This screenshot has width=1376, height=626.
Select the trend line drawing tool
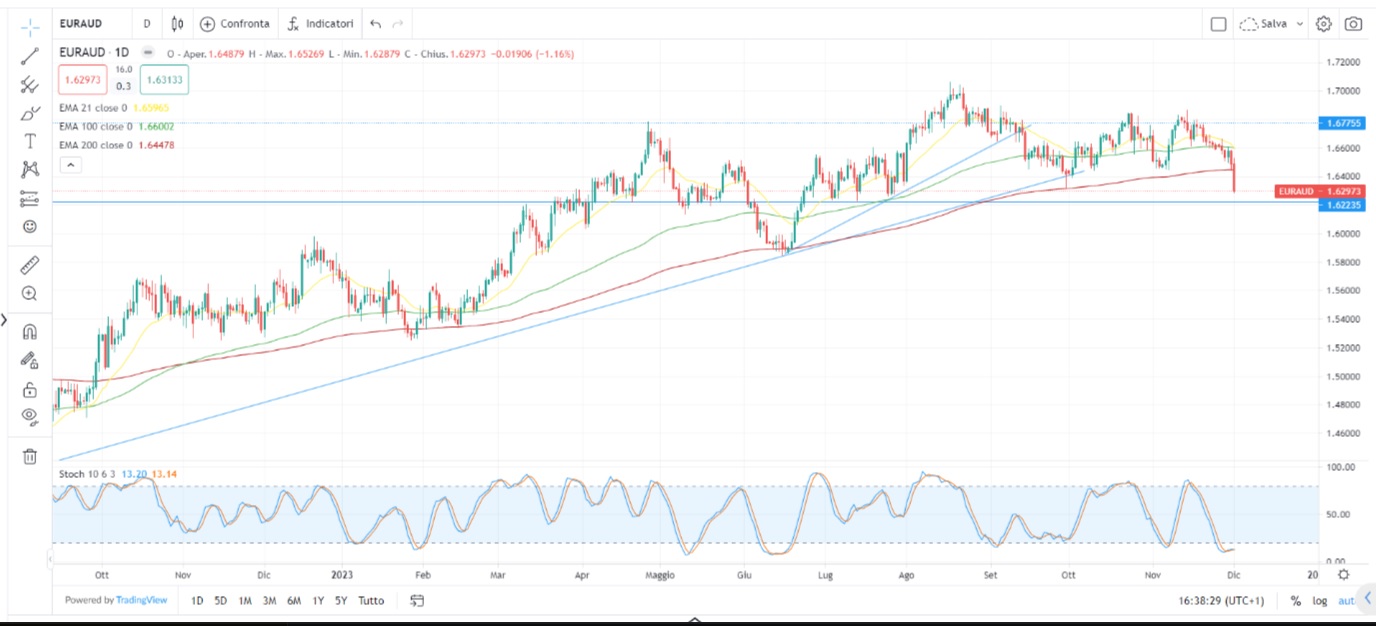(30, 56)
